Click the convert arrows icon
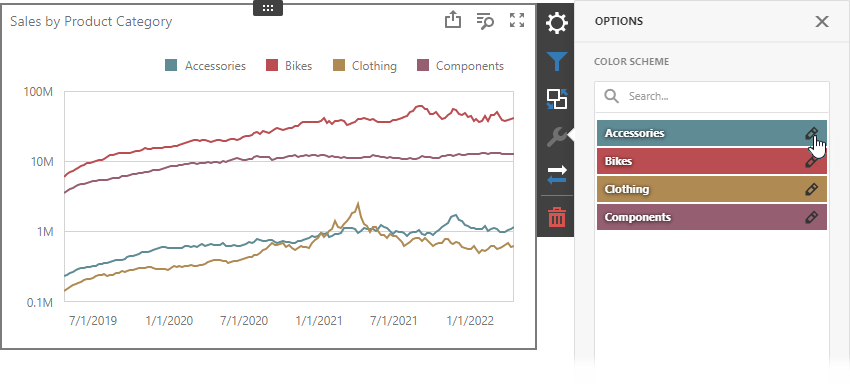 click(x=556, y=175)
